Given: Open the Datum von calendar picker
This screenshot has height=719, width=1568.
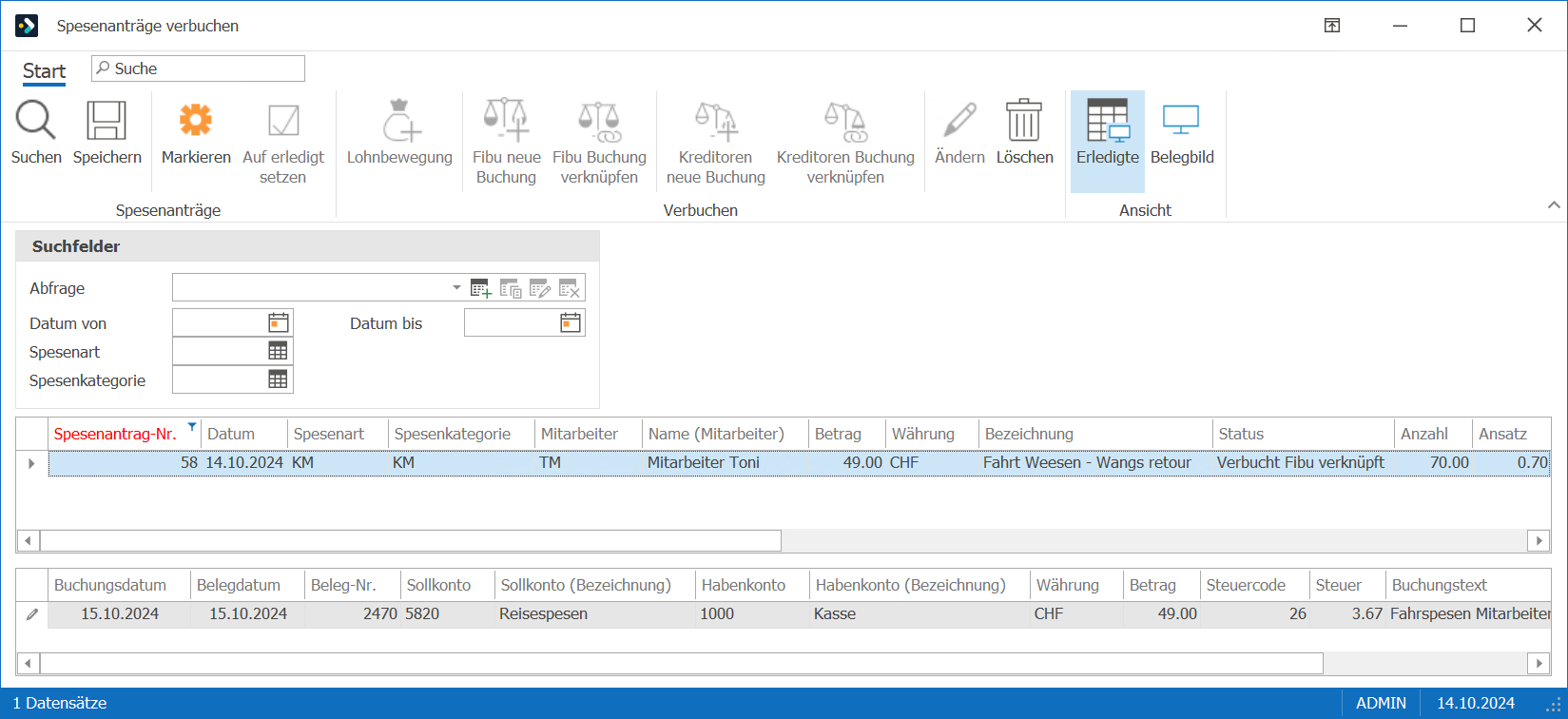Looking at the screenshot, I should click(279, 322).
